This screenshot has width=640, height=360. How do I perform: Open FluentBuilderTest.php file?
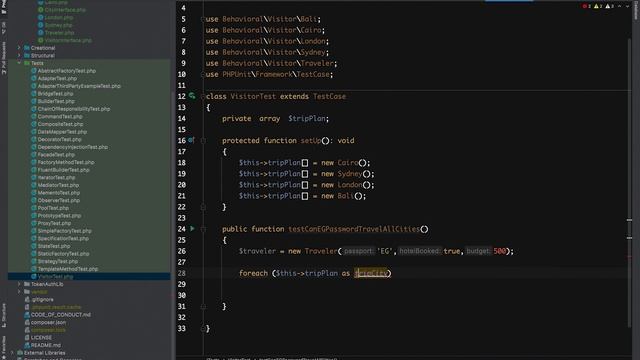(64, 170)
